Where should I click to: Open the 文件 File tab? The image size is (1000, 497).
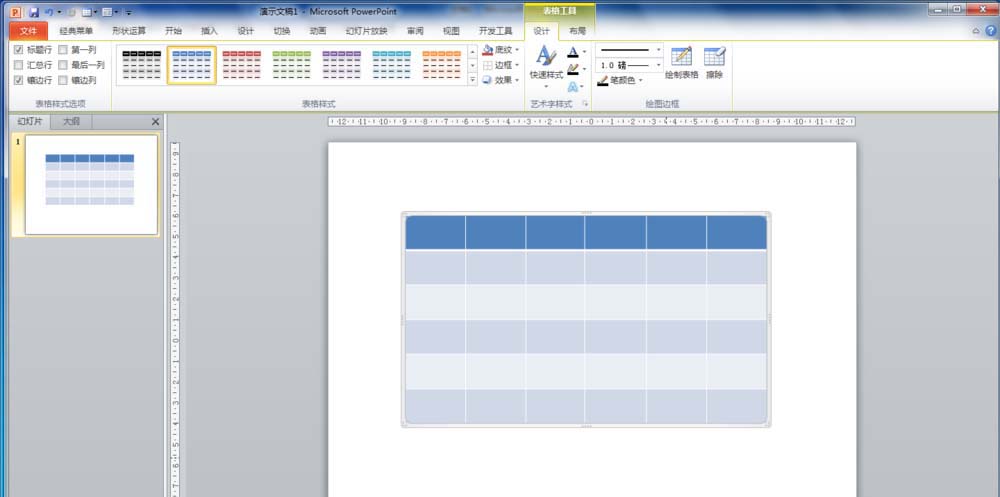29,31
